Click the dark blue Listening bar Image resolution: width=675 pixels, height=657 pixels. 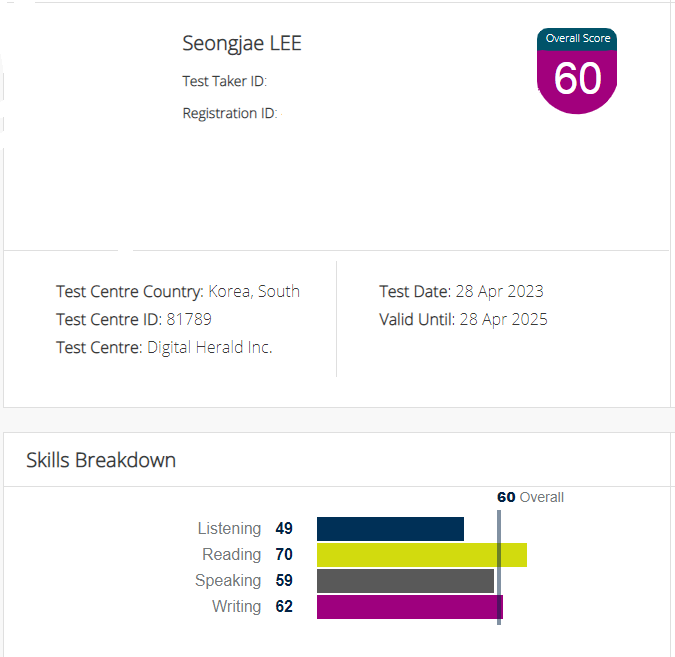(x=390, y=529)
